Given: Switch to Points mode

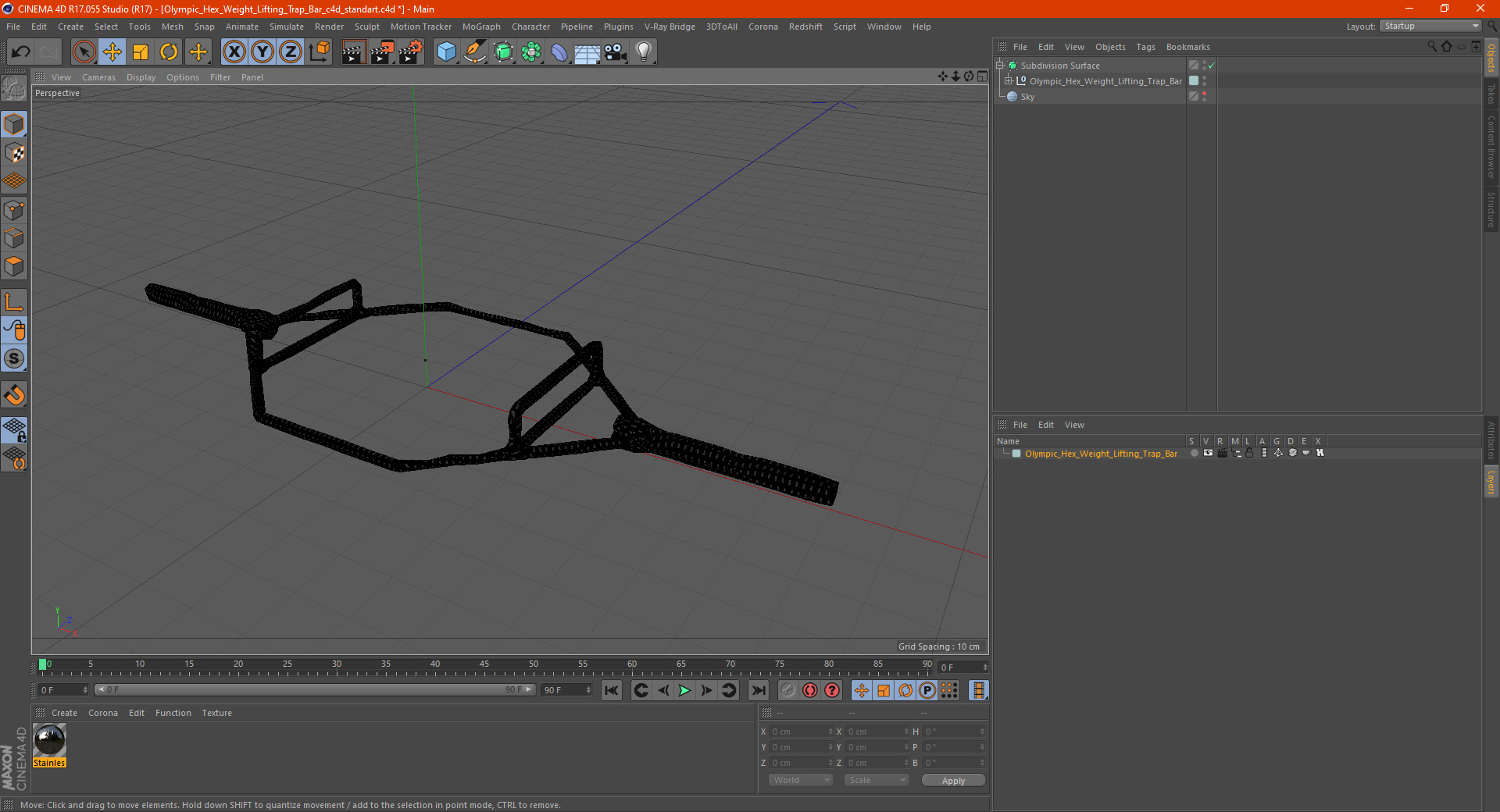Looking at the screenshot, I should 15,210.
